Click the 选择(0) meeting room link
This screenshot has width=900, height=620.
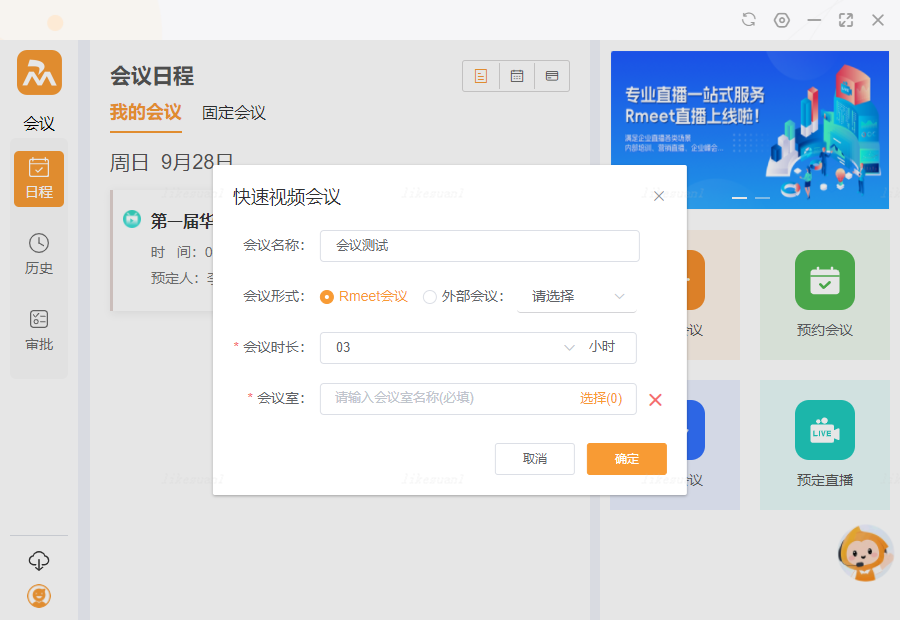600,398
